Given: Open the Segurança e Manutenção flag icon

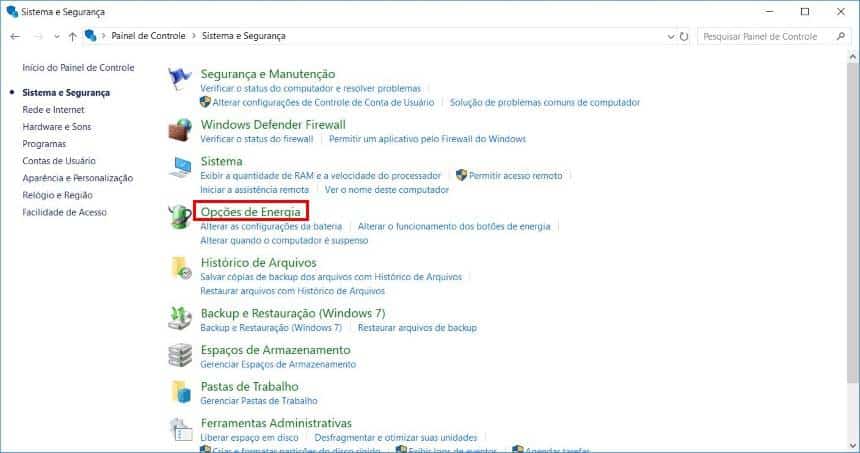Looking at the screenshot, I should tap(179, 79).
